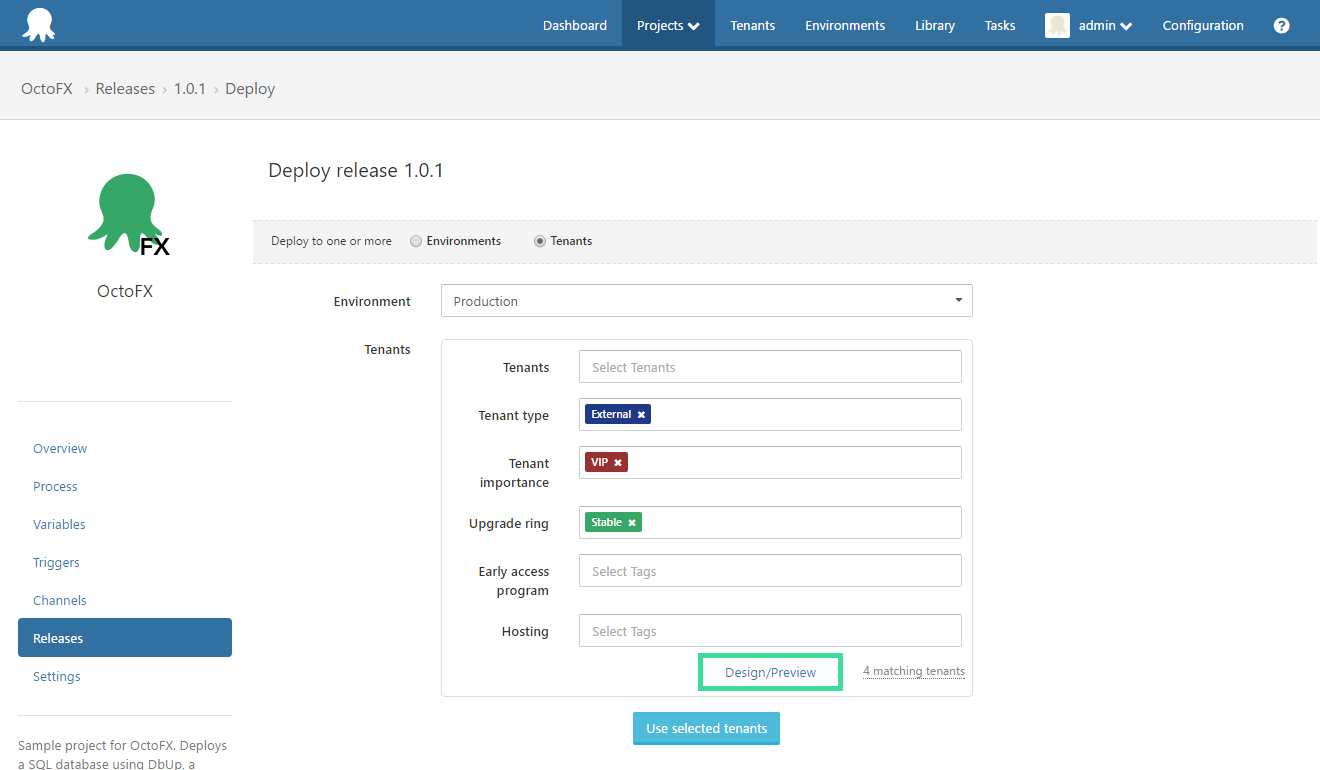Open the 4 matching tenants link
The image size is (1320, 770).
913,671
